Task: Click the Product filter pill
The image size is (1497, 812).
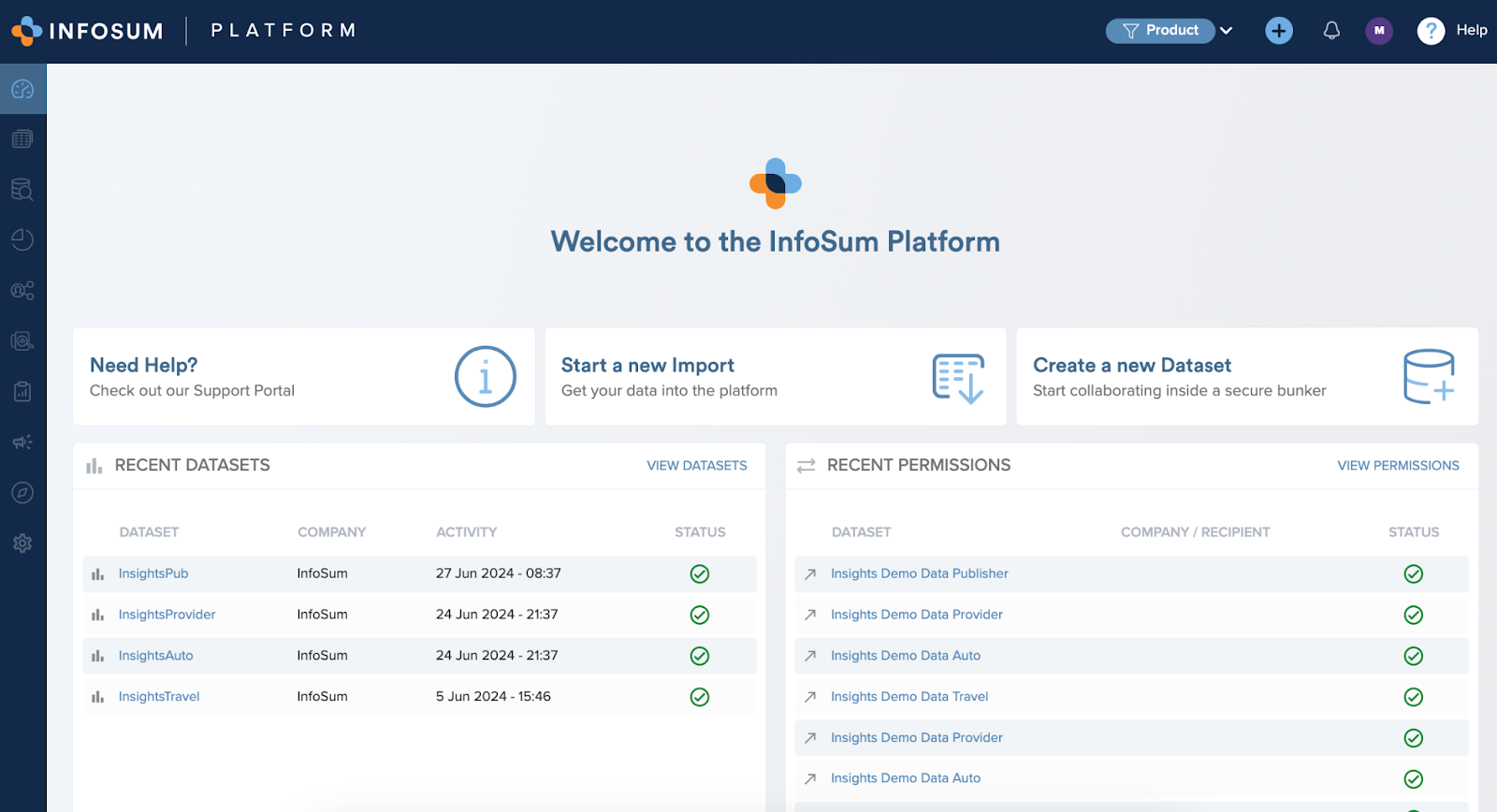Action: (x=1160, y=31)
